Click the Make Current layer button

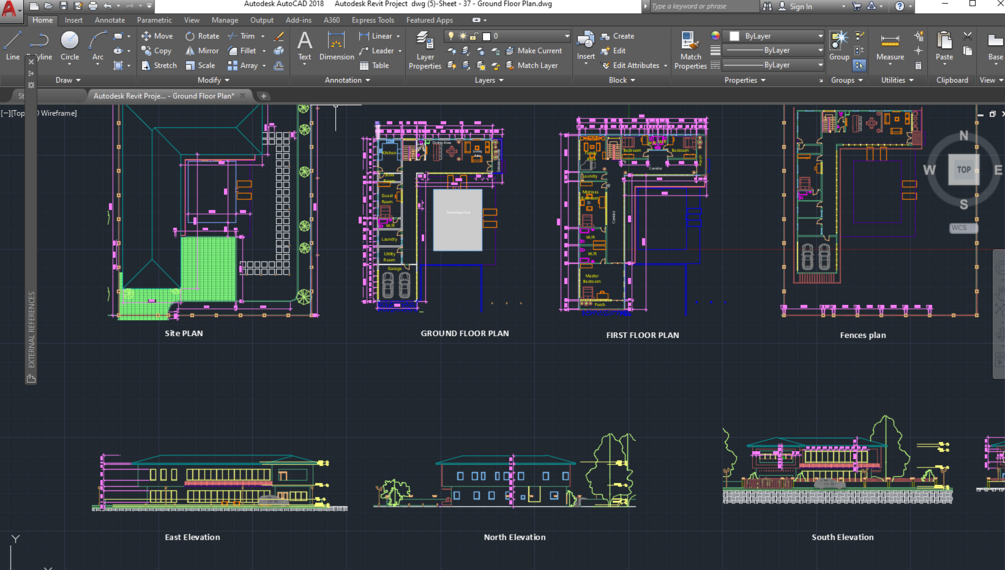(538, 51)
